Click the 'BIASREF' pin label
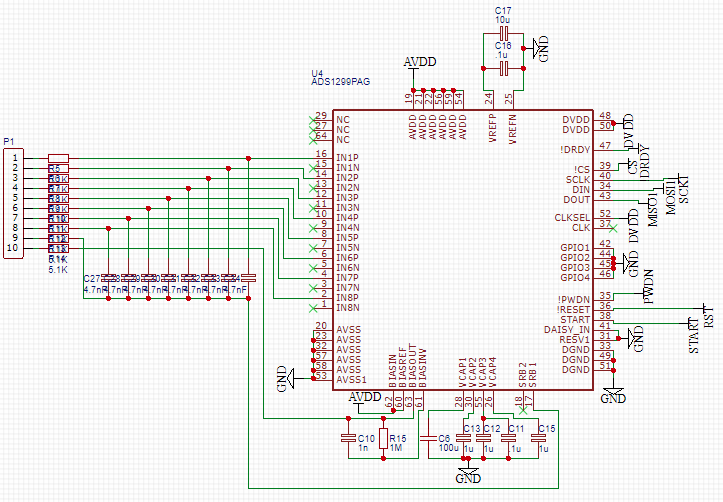Image resolution: width=723 pixels, height=502 pixels. tap(403, 367)
